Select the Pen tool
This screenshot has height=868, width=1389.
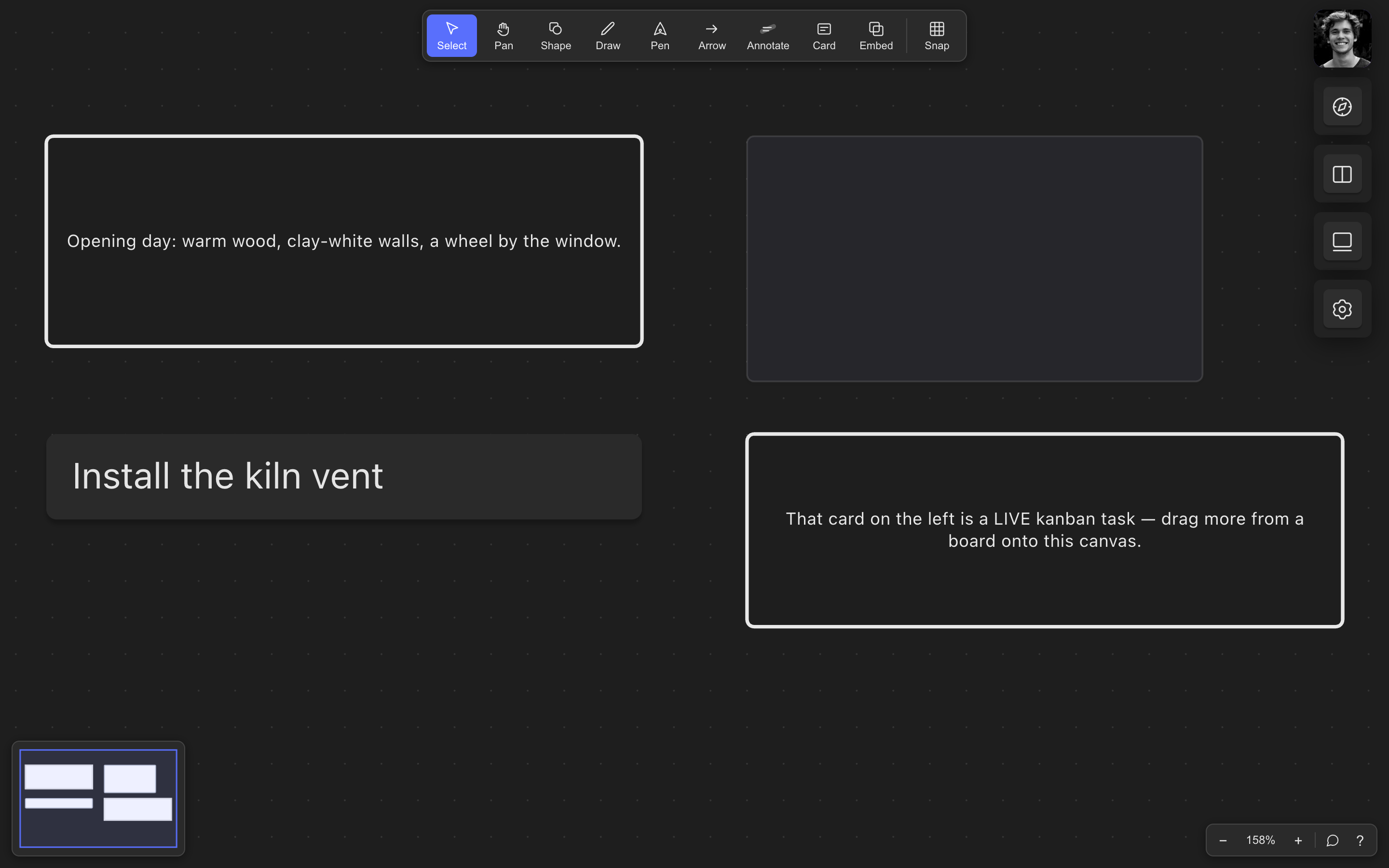pyautogui.click(x=659, y=36)
